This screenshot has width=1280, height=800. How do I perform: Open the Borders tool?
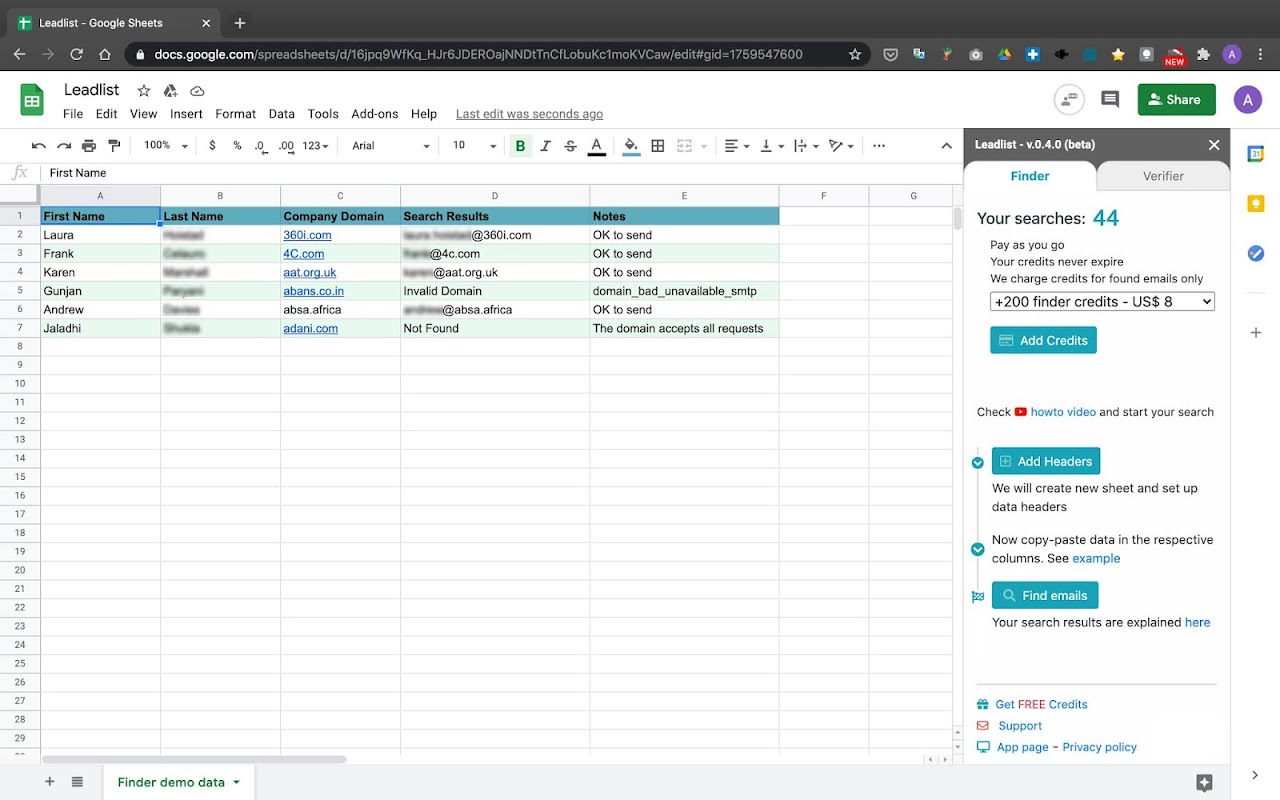point(657,146)
